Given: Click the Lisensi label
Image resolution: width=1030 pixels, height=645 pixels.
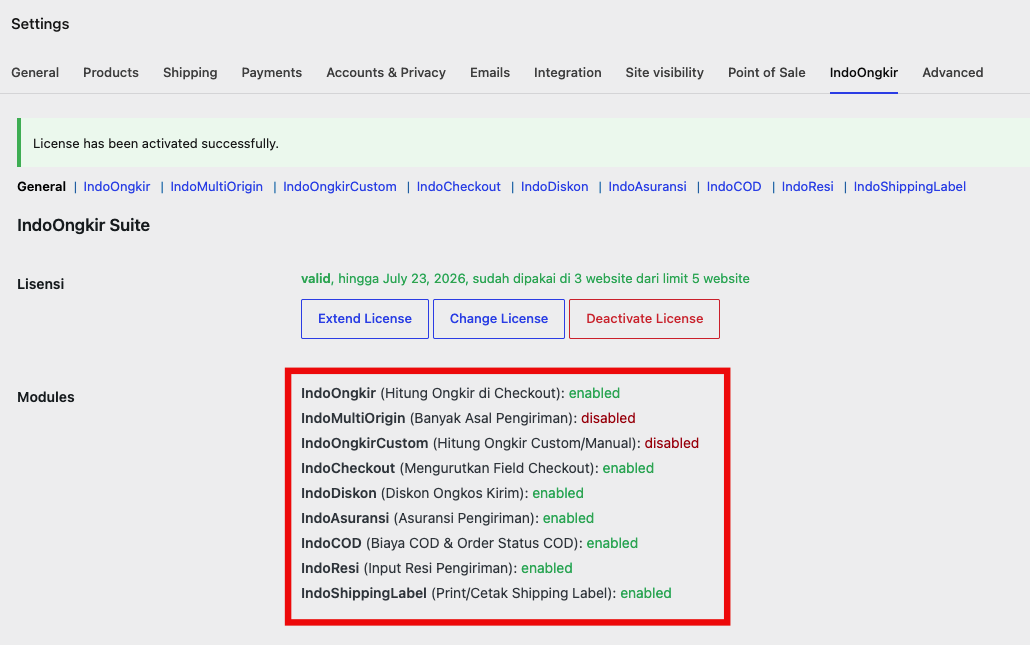Looking at the screenshot, I should [41, 284].
